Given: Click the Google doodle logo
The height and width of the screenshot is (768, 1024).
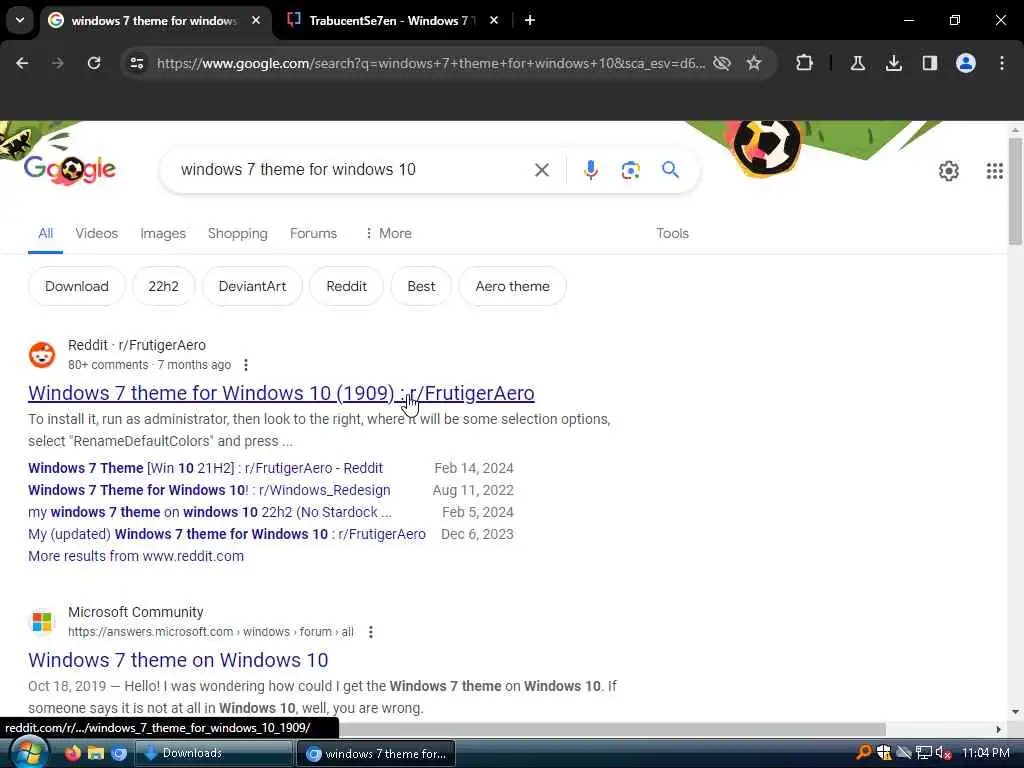Looking at the screenshot, I should coord(70,170).
